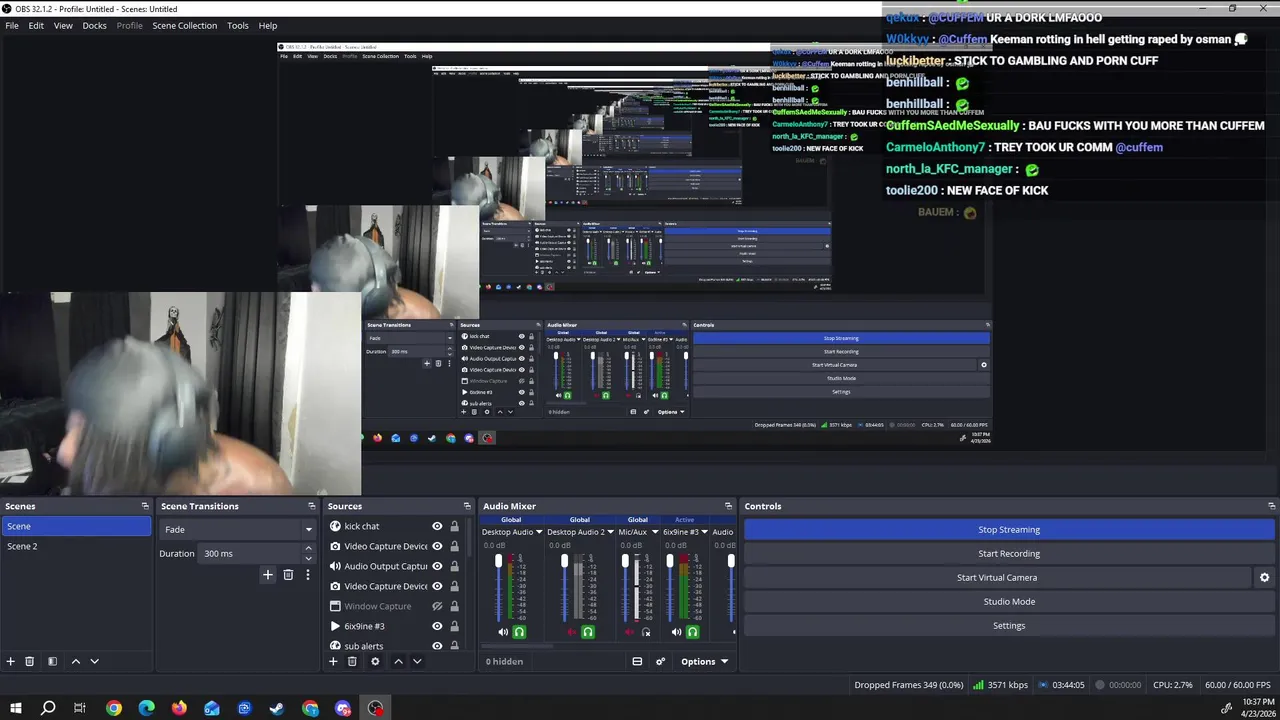Add a new source with plus icon
This screenshot has width=1280, height=720.
point(333,661)
